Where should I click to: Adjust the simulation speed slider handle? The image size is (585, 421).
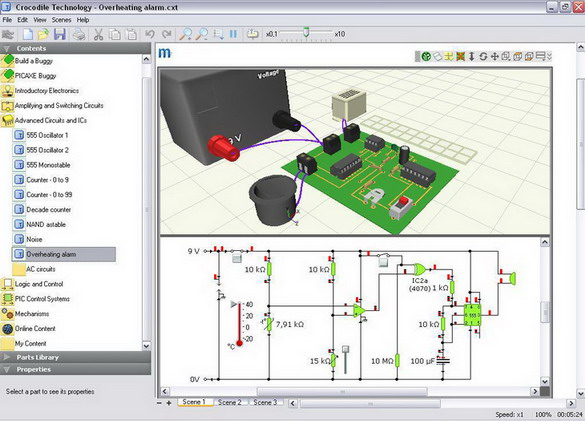click(x=306, y=32)
